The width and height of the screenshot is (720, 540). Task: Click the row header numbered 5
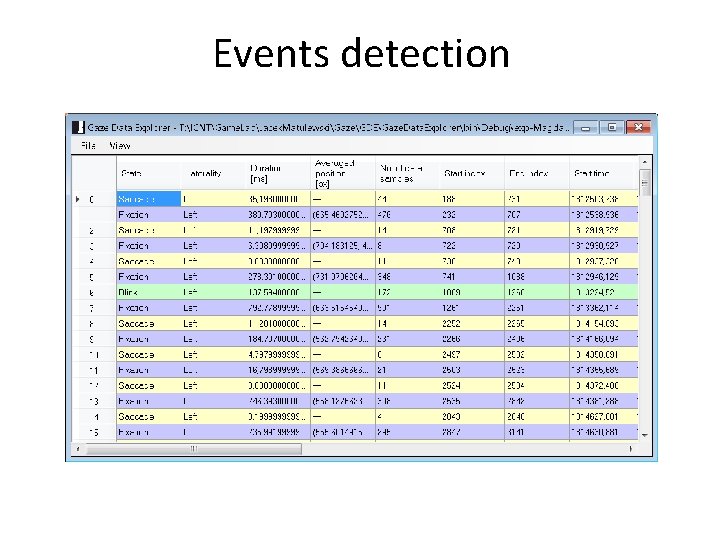(x=94, y=276)
